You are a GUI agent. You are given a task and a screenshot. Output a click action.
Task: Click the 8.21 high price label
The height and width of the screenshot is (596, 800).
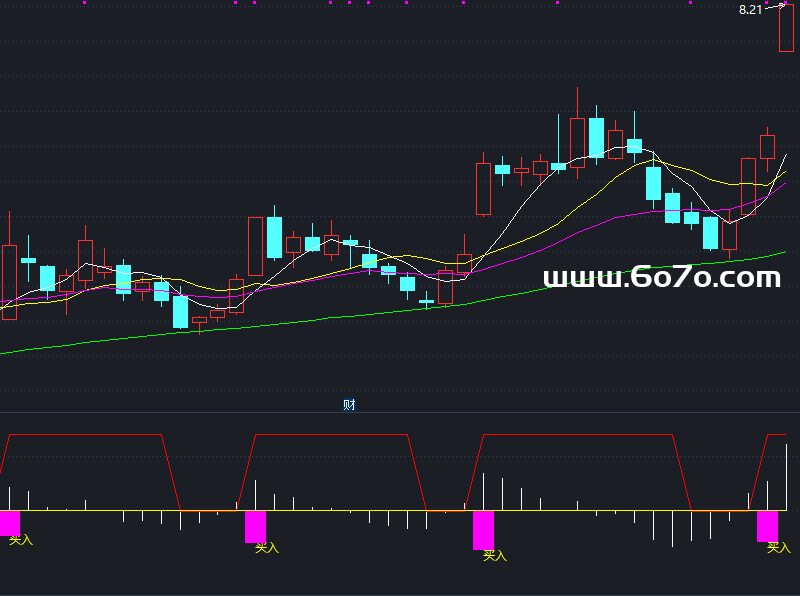click(750, 9)
